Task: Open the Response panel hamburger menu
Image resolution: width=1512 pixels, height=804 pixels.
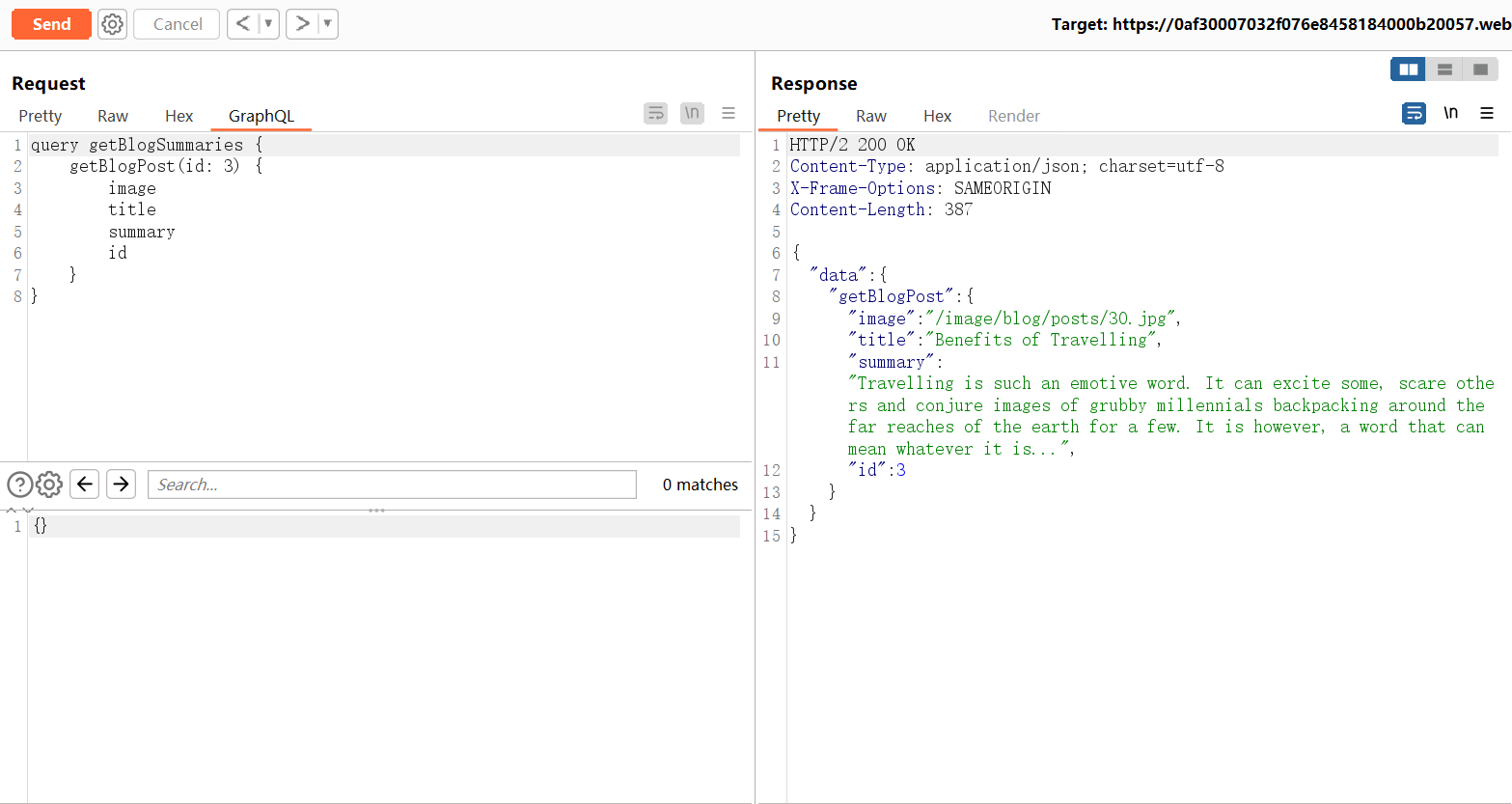Action: tap(1487, 114)
